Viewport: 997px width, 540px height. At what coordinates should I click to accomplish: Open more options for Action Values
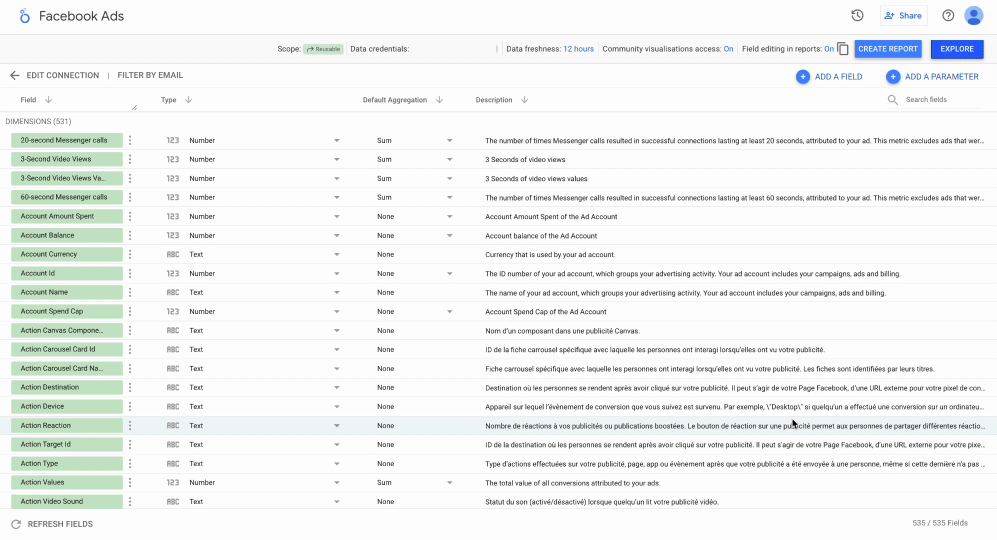point(130,482)
